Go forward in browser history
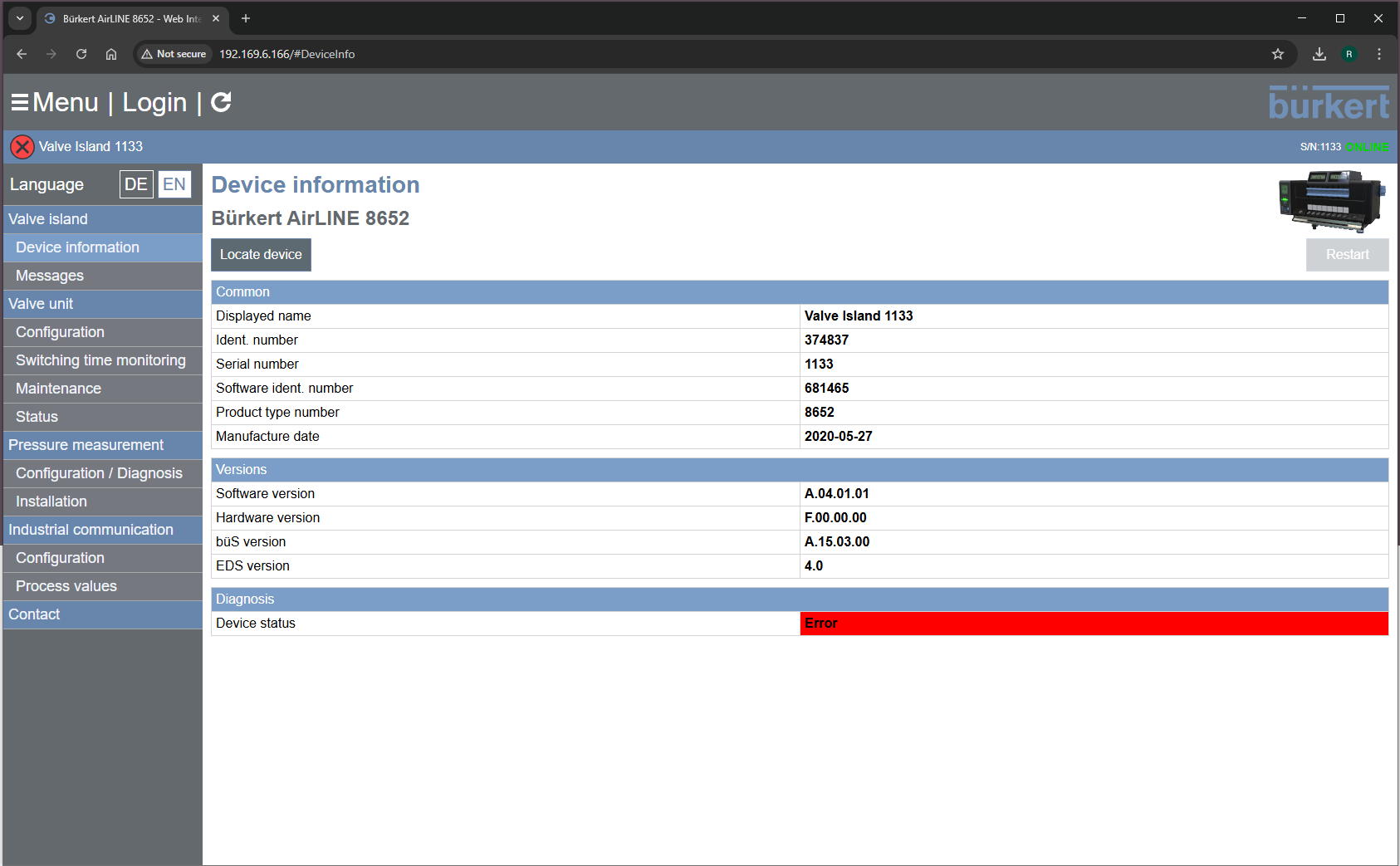This screenshot has width=1400, height=866. point(51,54)
